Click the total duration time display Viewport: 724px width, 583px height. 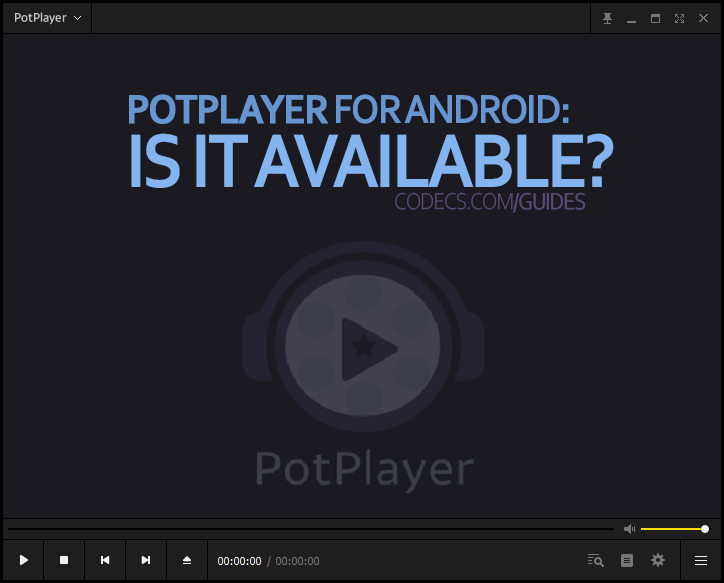(x=297, y=561)
